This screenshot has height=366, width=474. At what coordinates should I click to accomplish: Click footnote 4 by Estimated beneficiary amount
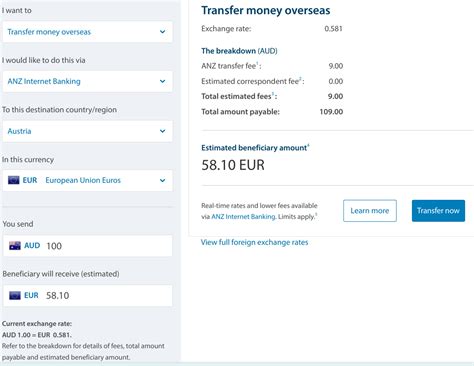click(308, 145)
